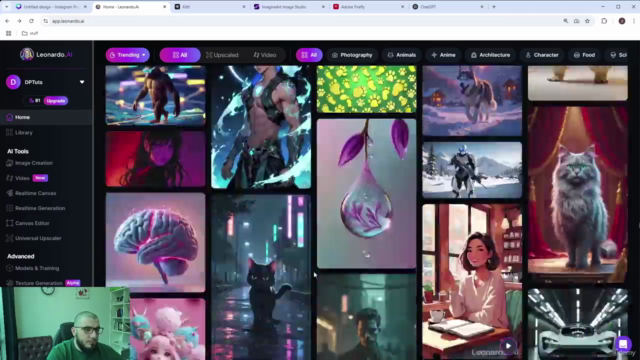Expand the DPTuts account dropdown arrow

click(x=82, y=82)
